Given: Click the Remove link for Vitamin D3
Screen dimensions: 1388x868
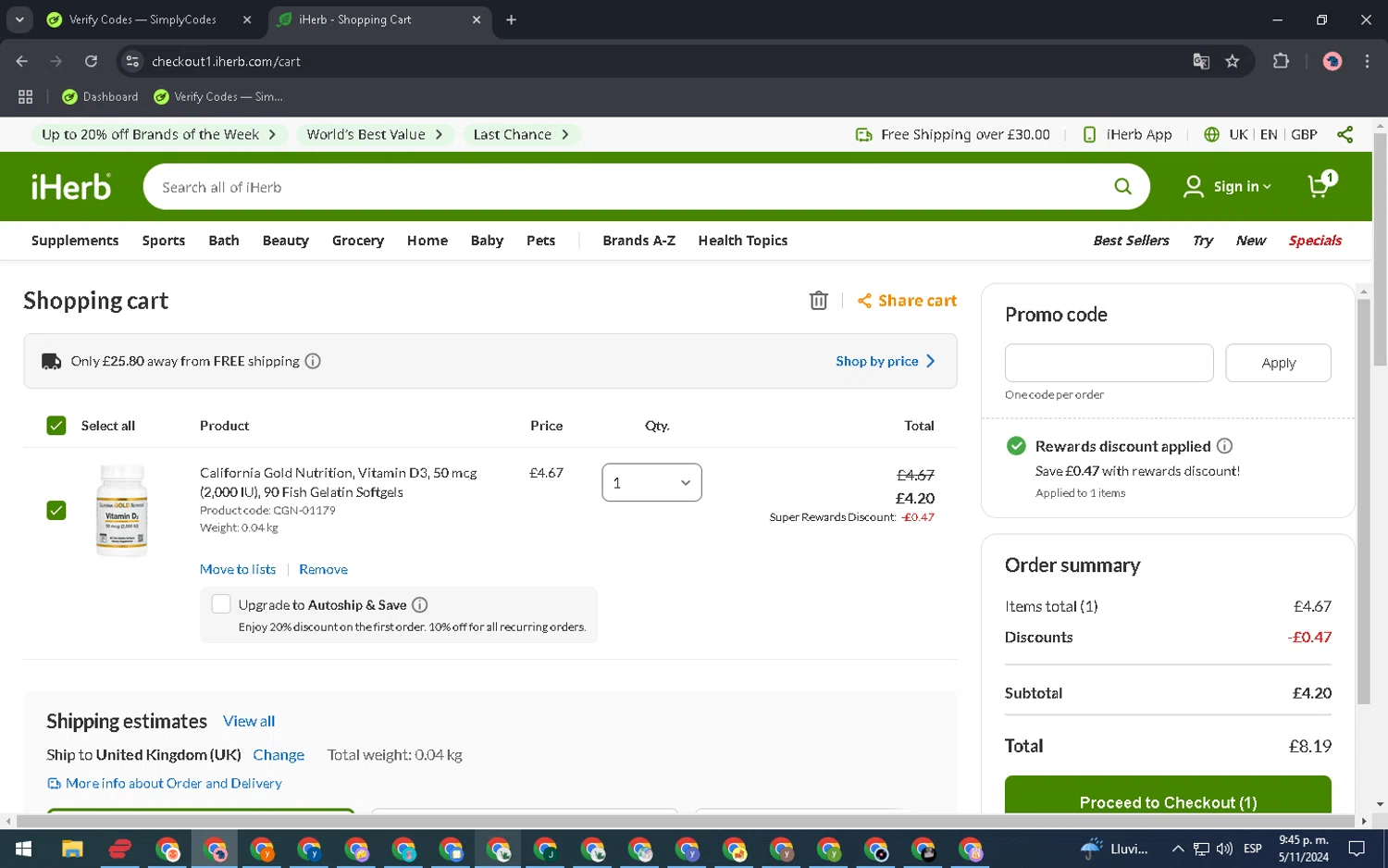Looking at the screenshot, I should [323, 569].
